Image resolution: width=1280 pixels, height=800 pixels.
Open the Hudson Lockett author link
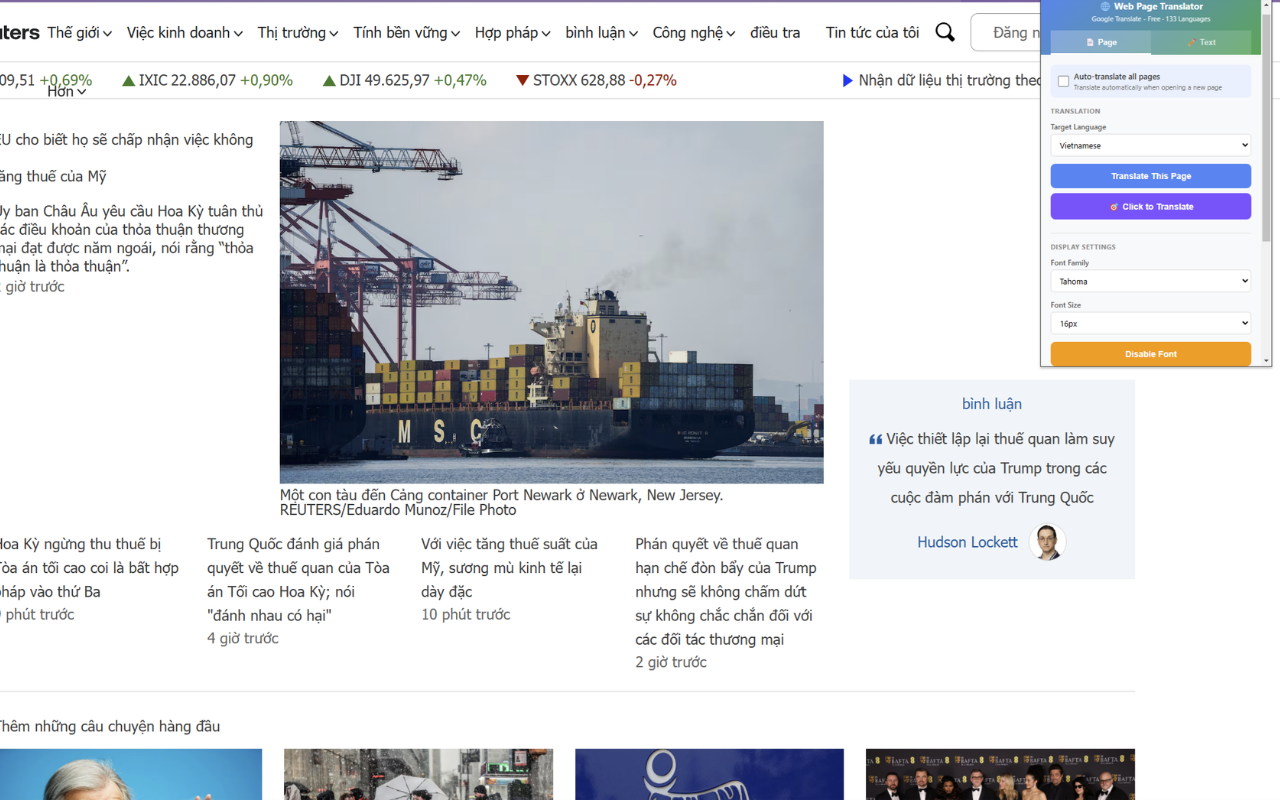[x=967, y=542]
